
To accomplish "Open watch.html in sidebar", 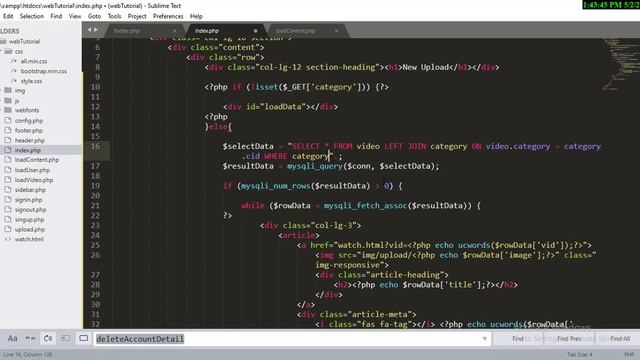I will click(x=29, y=239).
